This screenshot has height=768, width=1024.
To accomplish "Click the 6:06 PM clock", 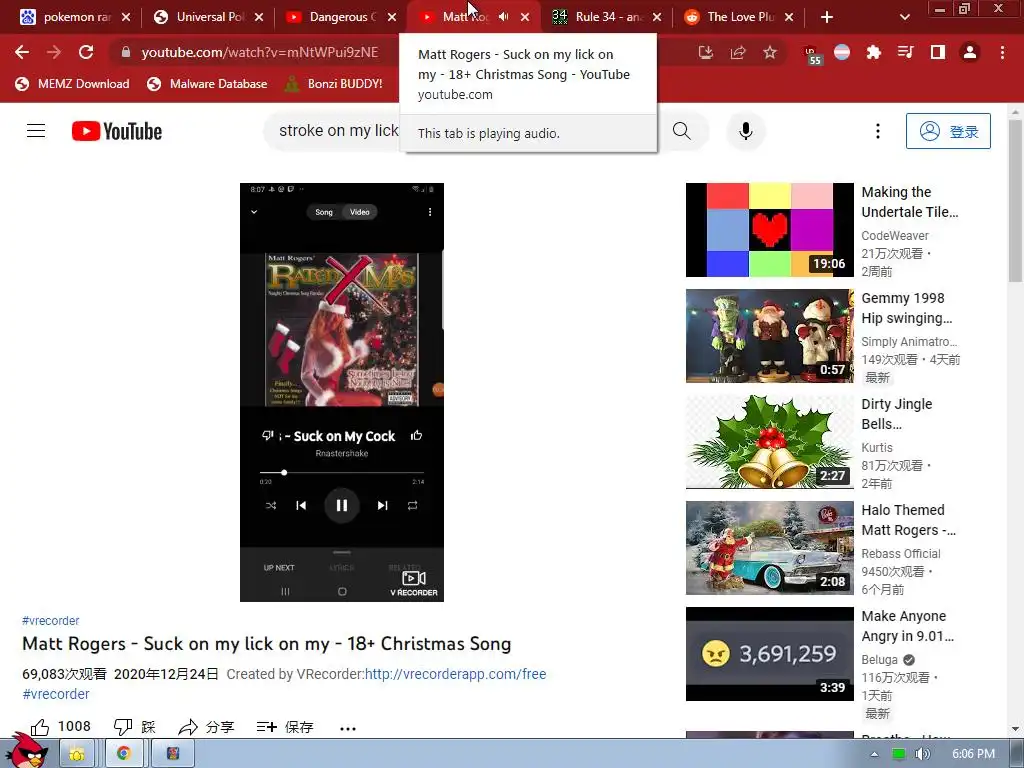I will click(x=973, y=754).
